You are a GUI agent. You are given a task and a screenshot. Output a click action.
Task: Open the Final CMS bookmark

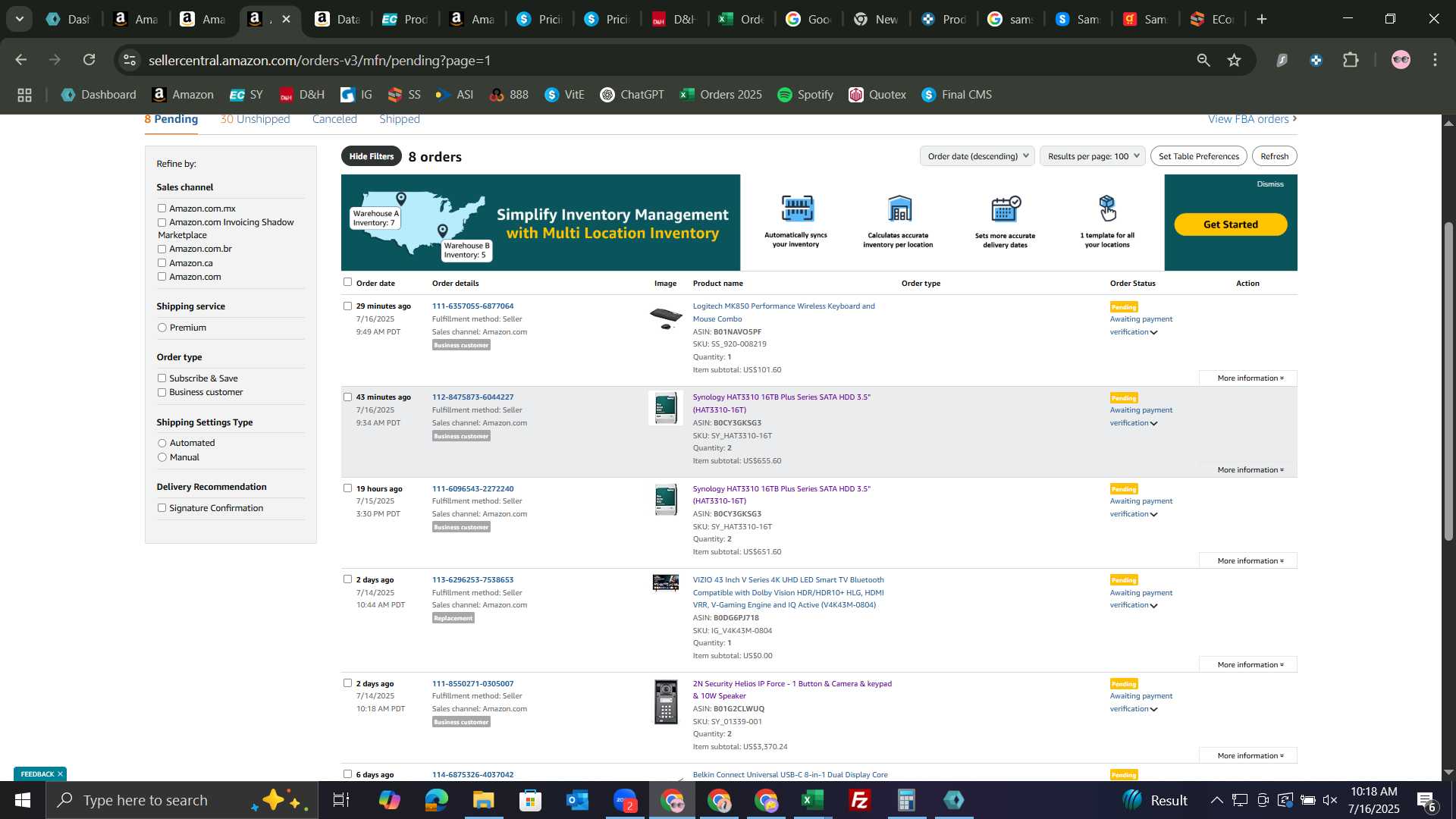point(957,95)
